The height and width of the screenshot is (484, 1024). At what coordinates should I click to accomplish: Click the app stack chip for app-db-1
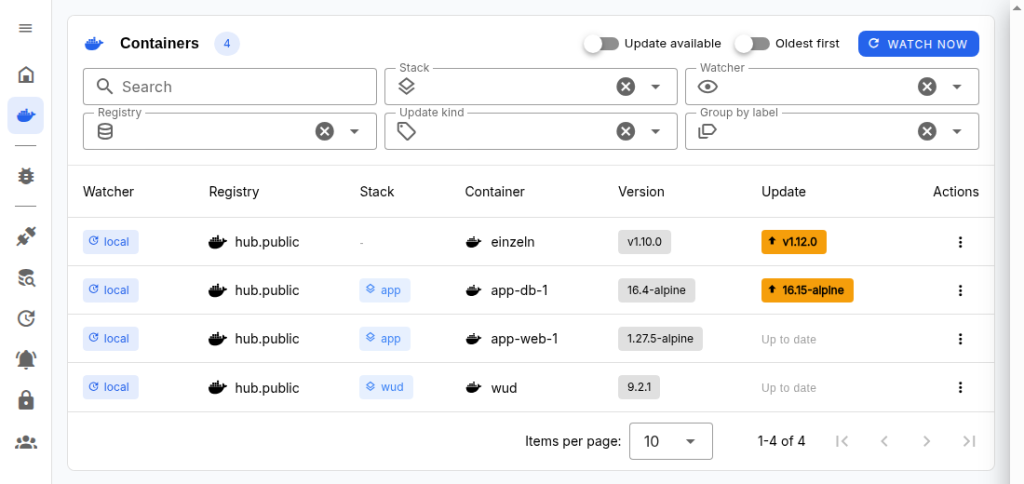pyautogui.click(x=385, y=290)
